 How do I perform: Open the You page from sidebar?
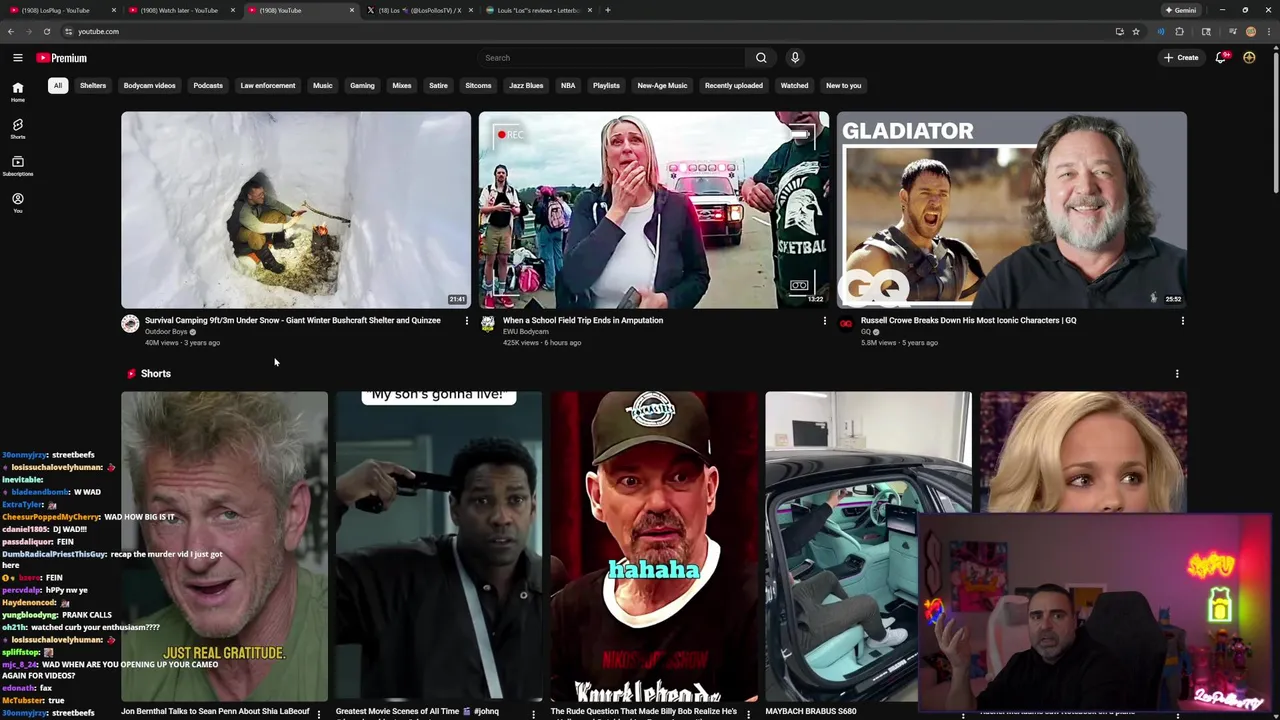[x=17, y=203]
